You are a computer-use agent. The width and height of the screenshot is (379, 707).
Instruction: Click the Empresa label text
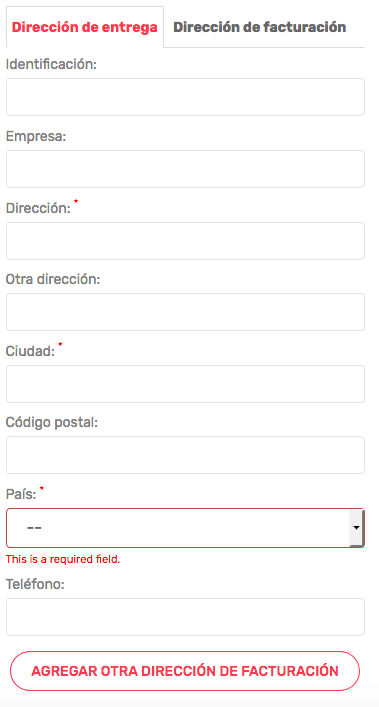[36, 137]
